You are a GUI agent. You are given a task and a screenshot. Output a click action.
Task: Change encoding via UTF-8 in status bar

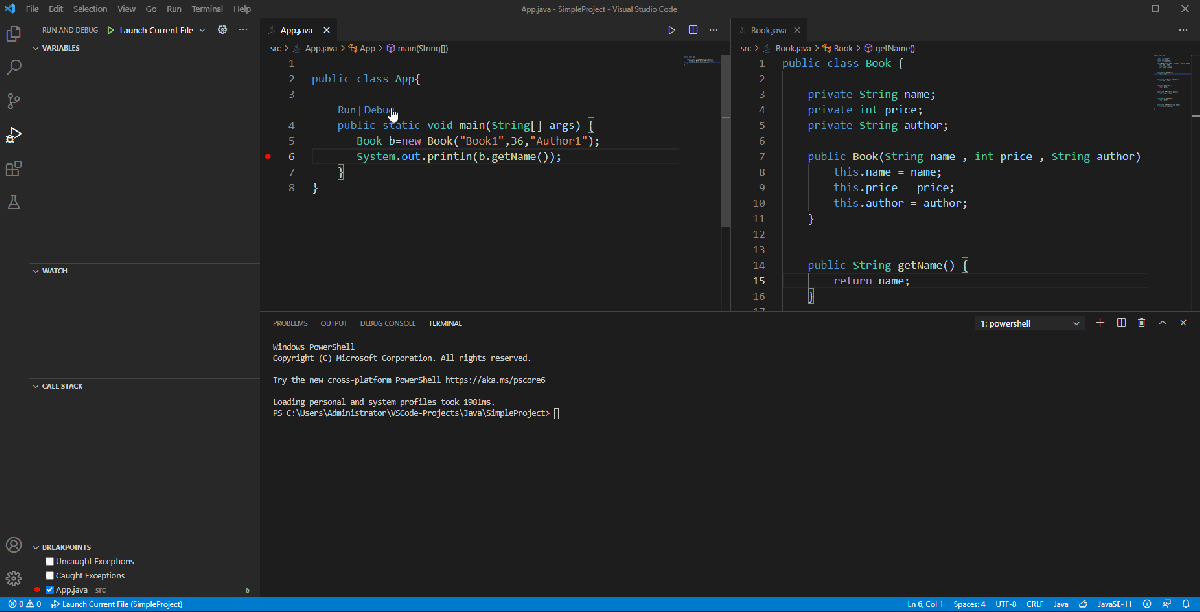[x=1006, y=605]
